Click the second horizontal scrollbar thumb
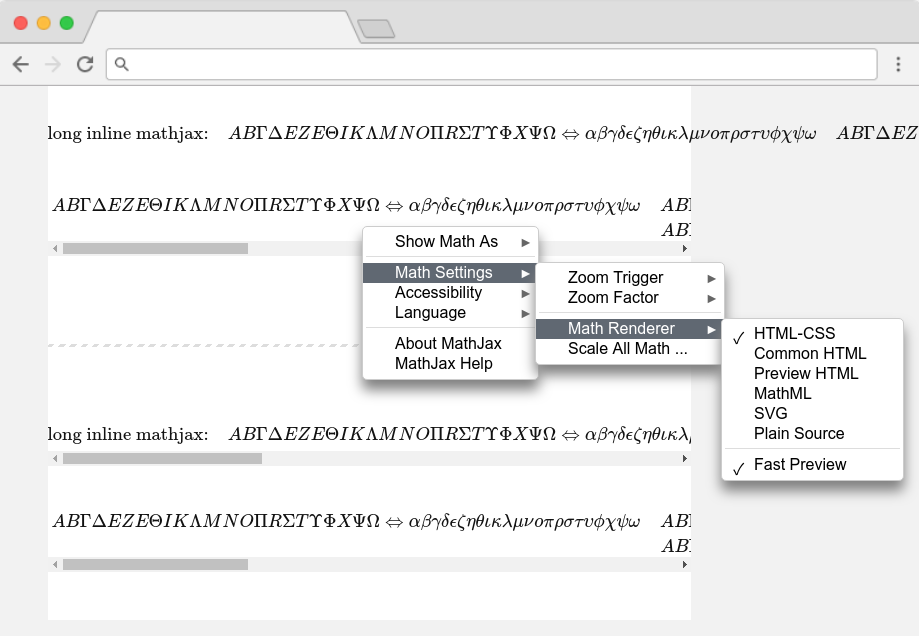 click(x=162, y=459)
